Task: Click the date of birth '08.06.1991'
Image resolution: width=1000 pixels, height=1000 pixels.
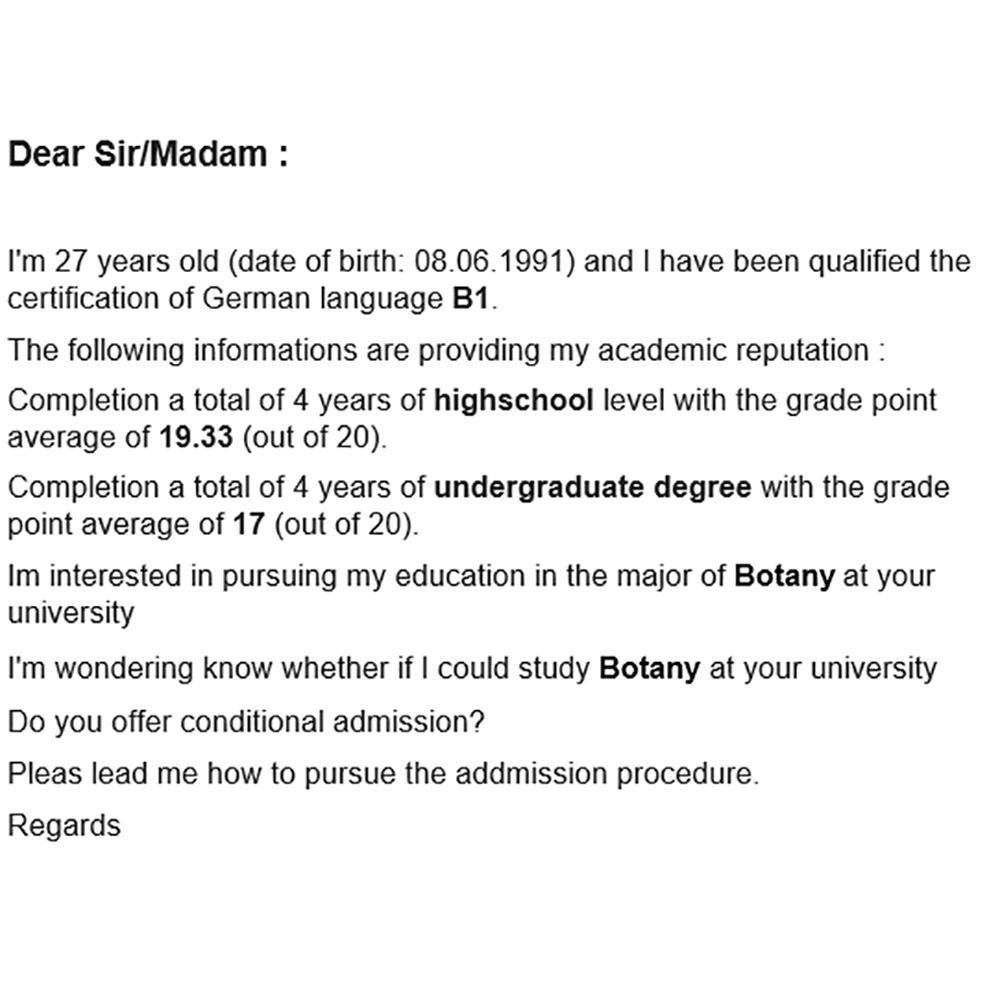Action: click(x=490, y=261)
